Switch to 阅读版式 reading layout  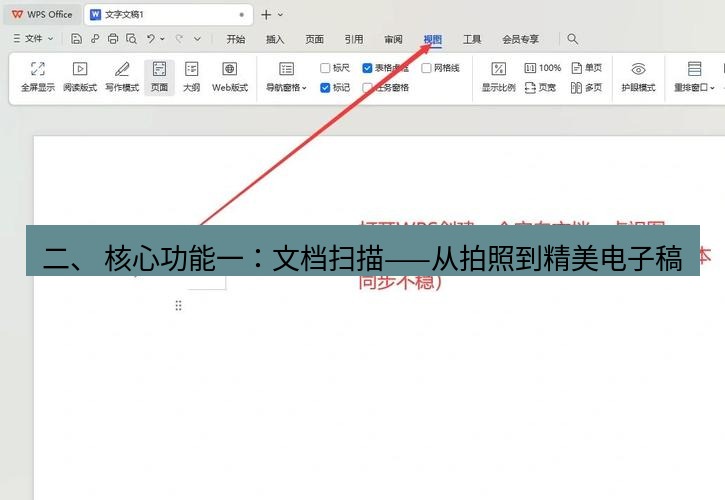pyautogui.click(x=80, y=77)
